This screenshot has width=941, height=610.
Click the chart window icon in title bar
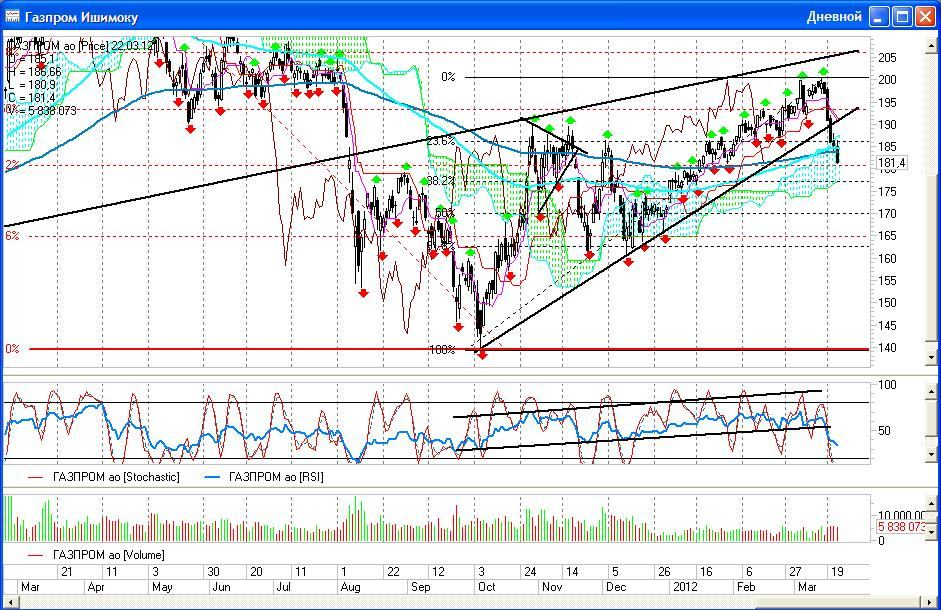click(12, 16)
